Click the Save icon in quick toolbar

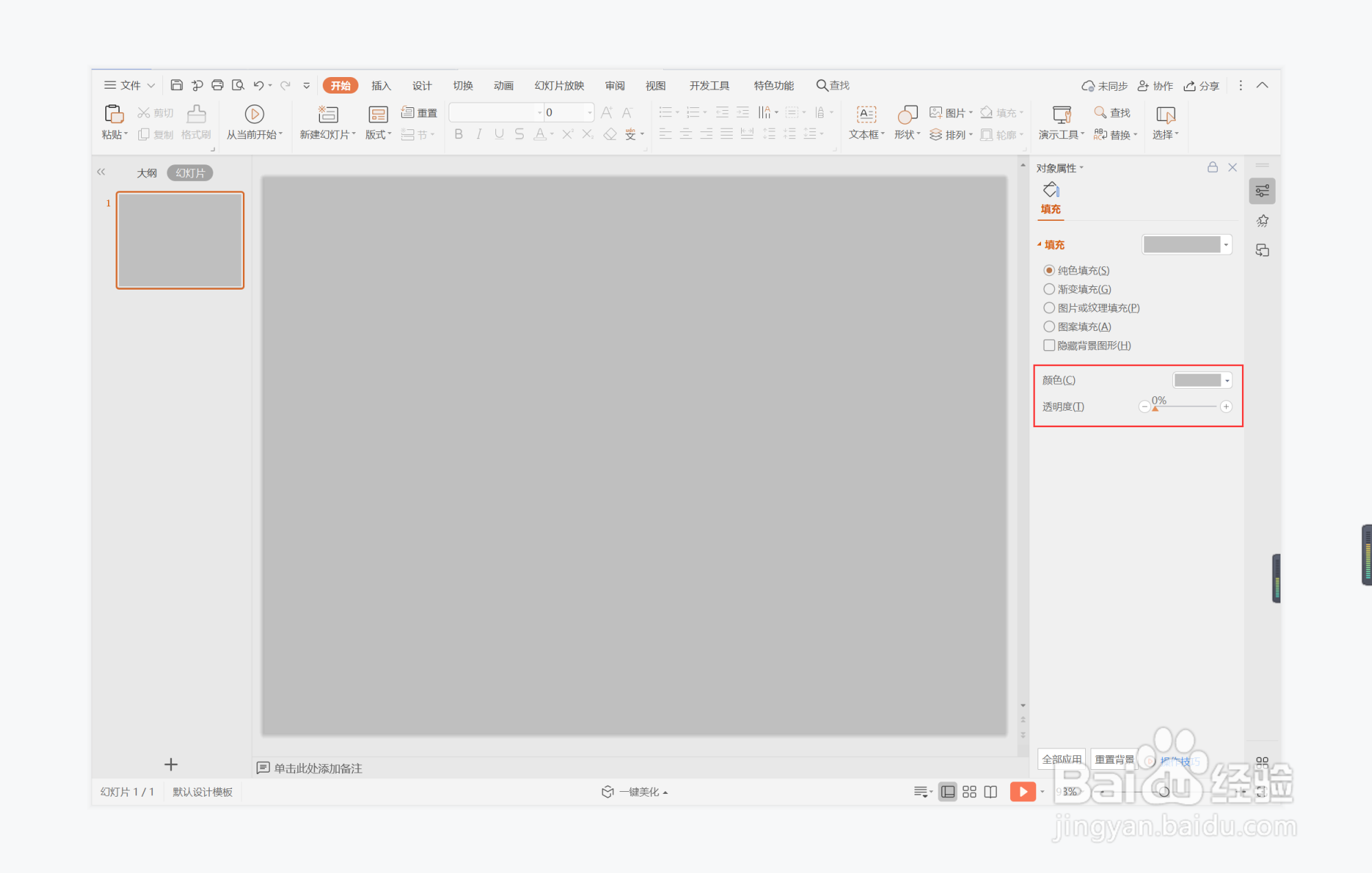pos(176,85)
